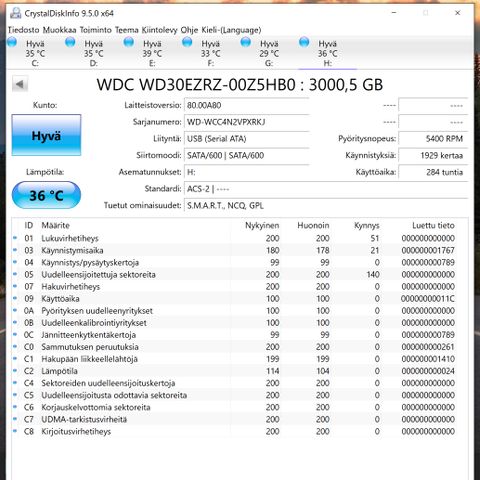The image size is (480, 480).
Task: Click the disk title WDC WD30EZRZ-00Z5HB0
Action: [196, 85]
